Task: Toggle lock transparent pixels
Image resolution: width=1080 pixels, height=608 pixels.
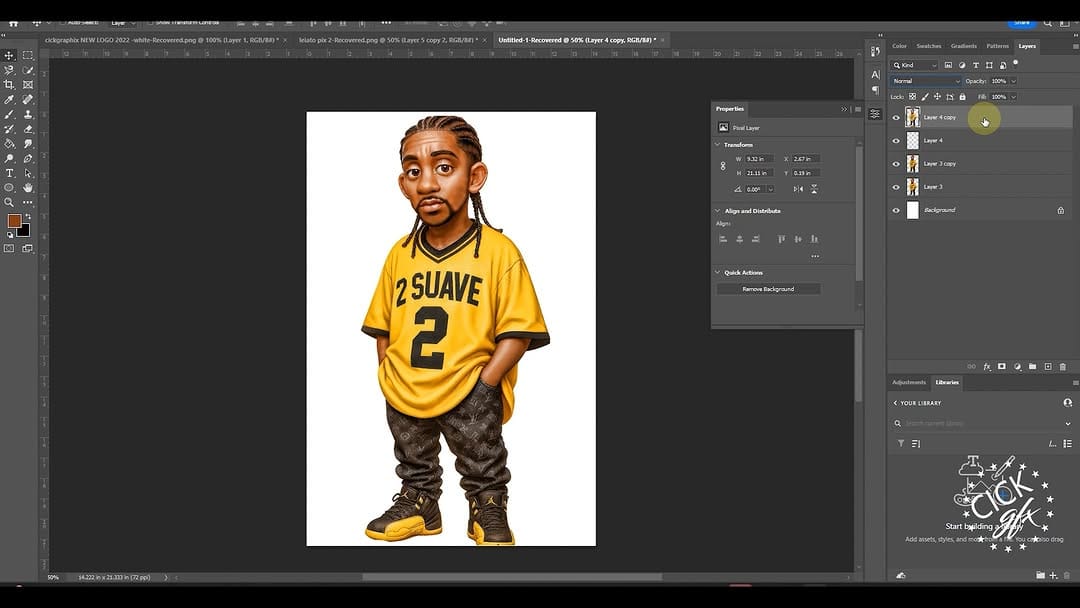Action: [x=912, y=97]
